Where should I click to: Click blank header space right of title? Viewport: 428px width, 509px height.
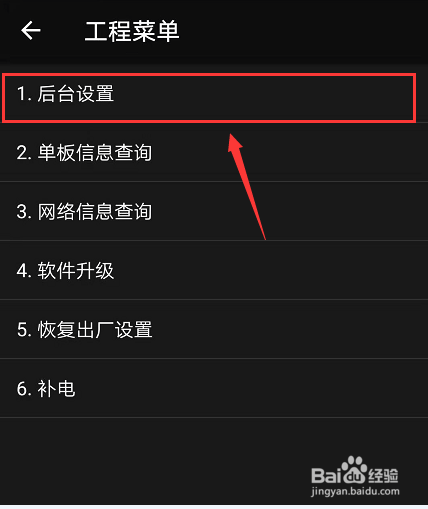point(300,31)
